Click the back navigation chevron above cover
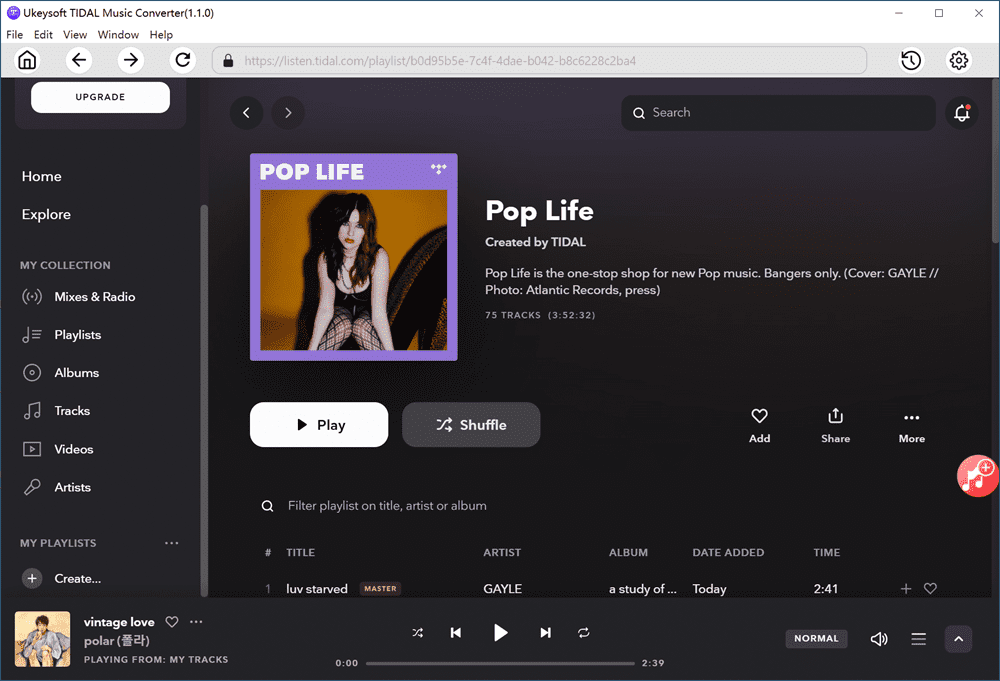Image resolution: width=1000 pixels, height=681 pixels. [x=247, y=113]
